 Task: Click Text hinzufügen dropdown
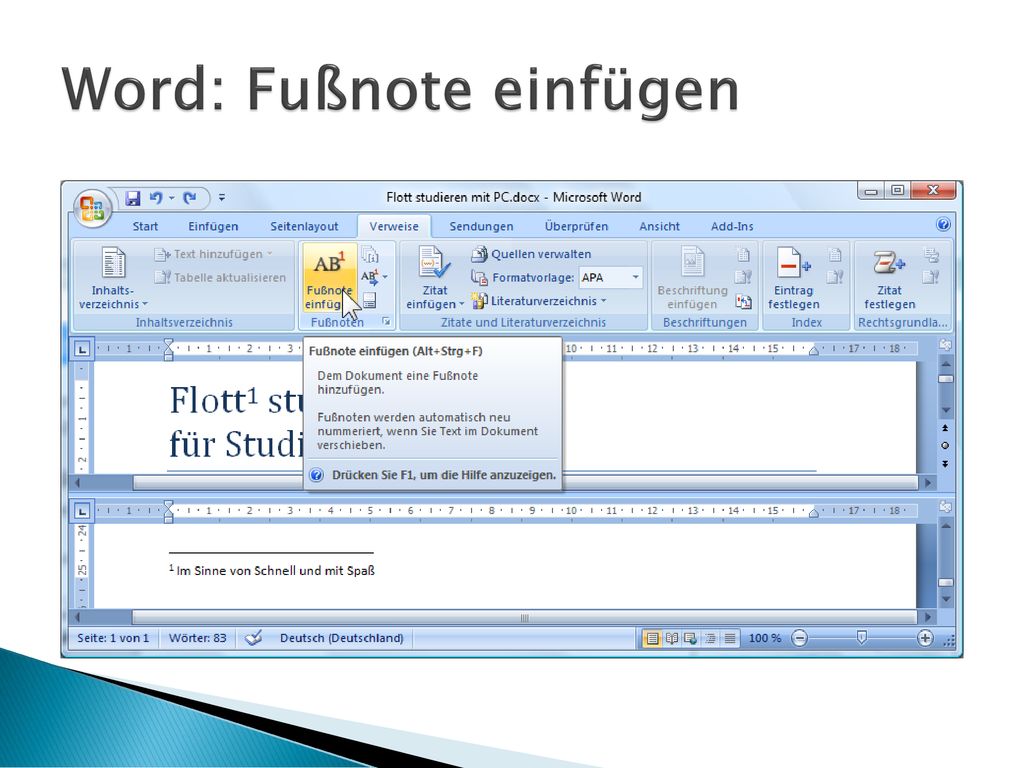click(214, 254)
